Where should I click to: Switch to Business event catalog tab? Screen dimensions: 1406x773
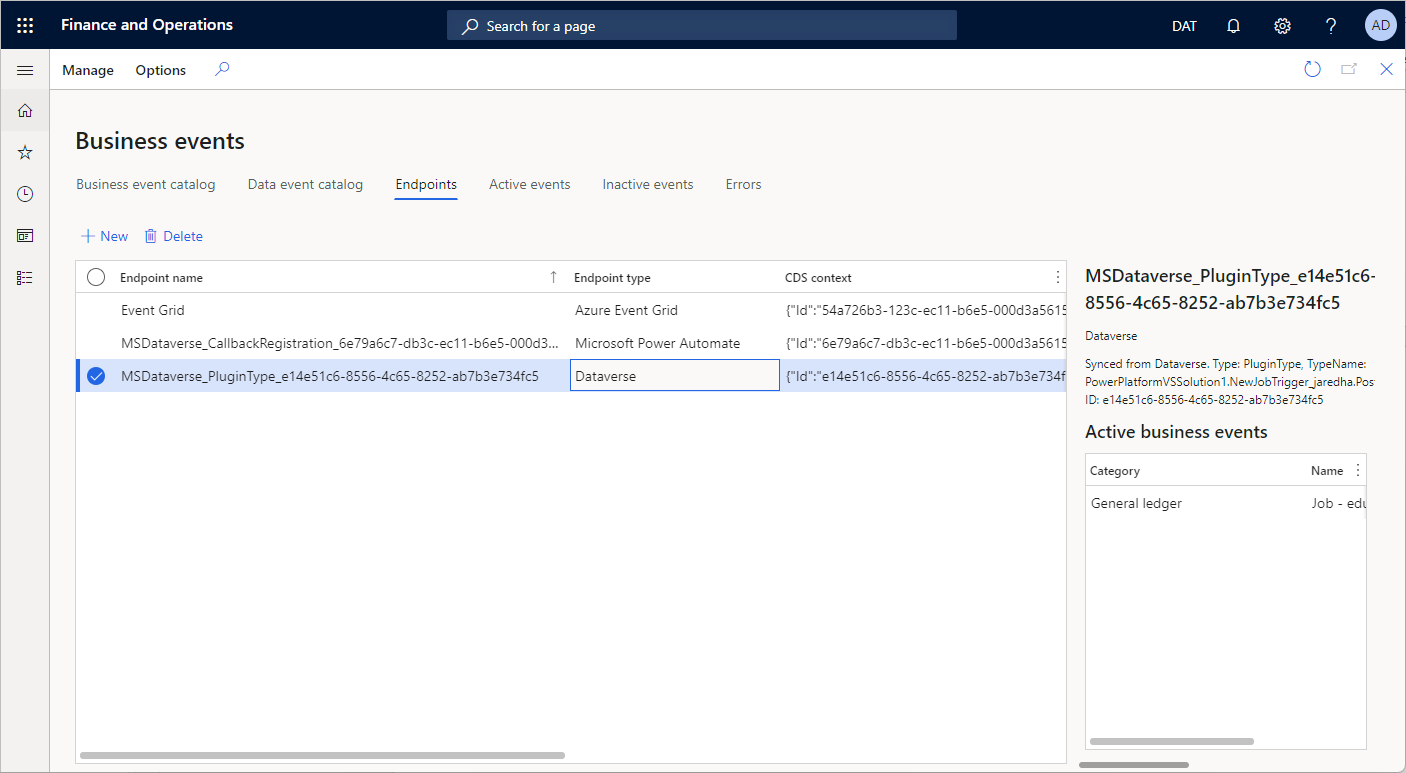click(146, 184)
